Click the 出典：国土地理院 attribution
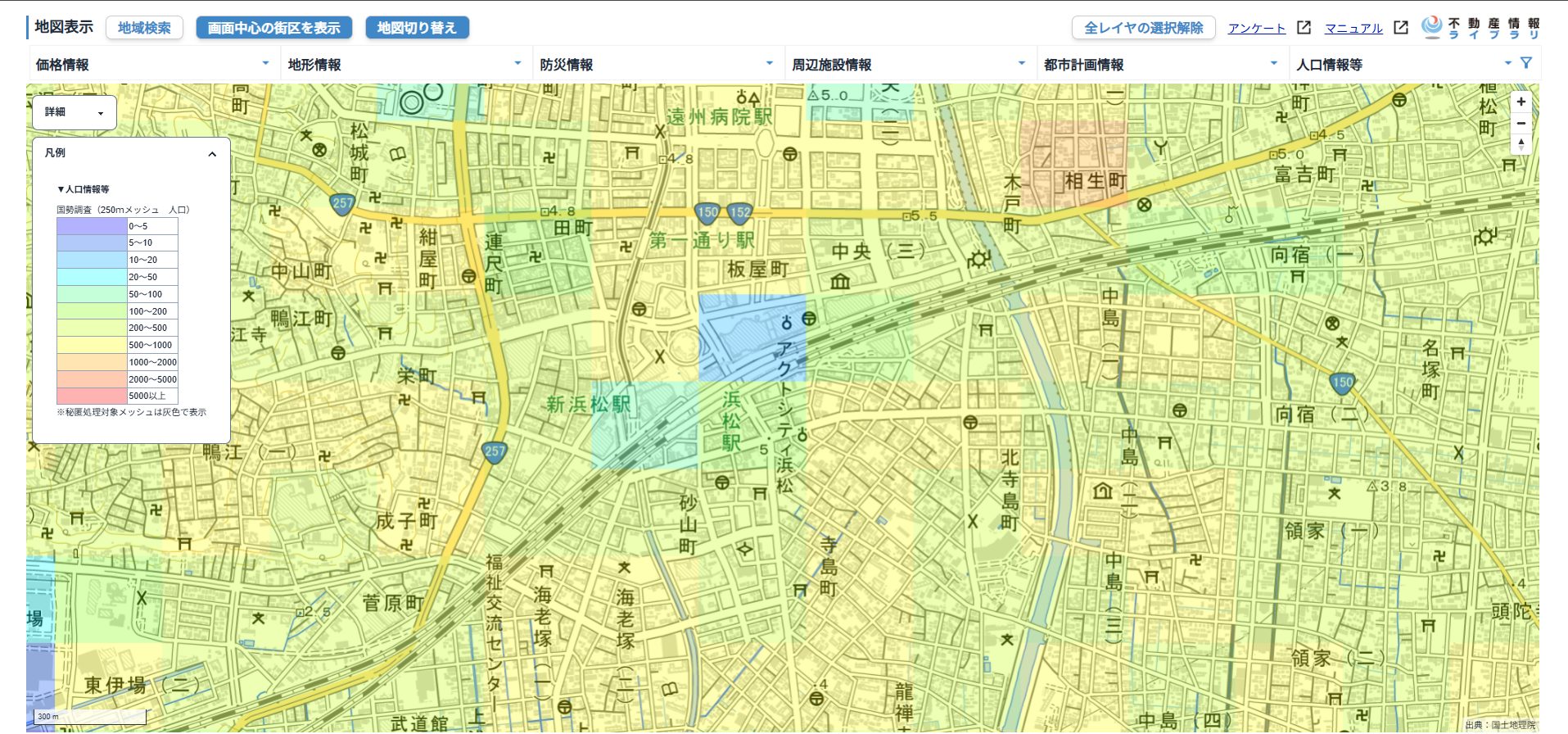The height and width of the screenshot is (734, 1568). point(1500,725)
